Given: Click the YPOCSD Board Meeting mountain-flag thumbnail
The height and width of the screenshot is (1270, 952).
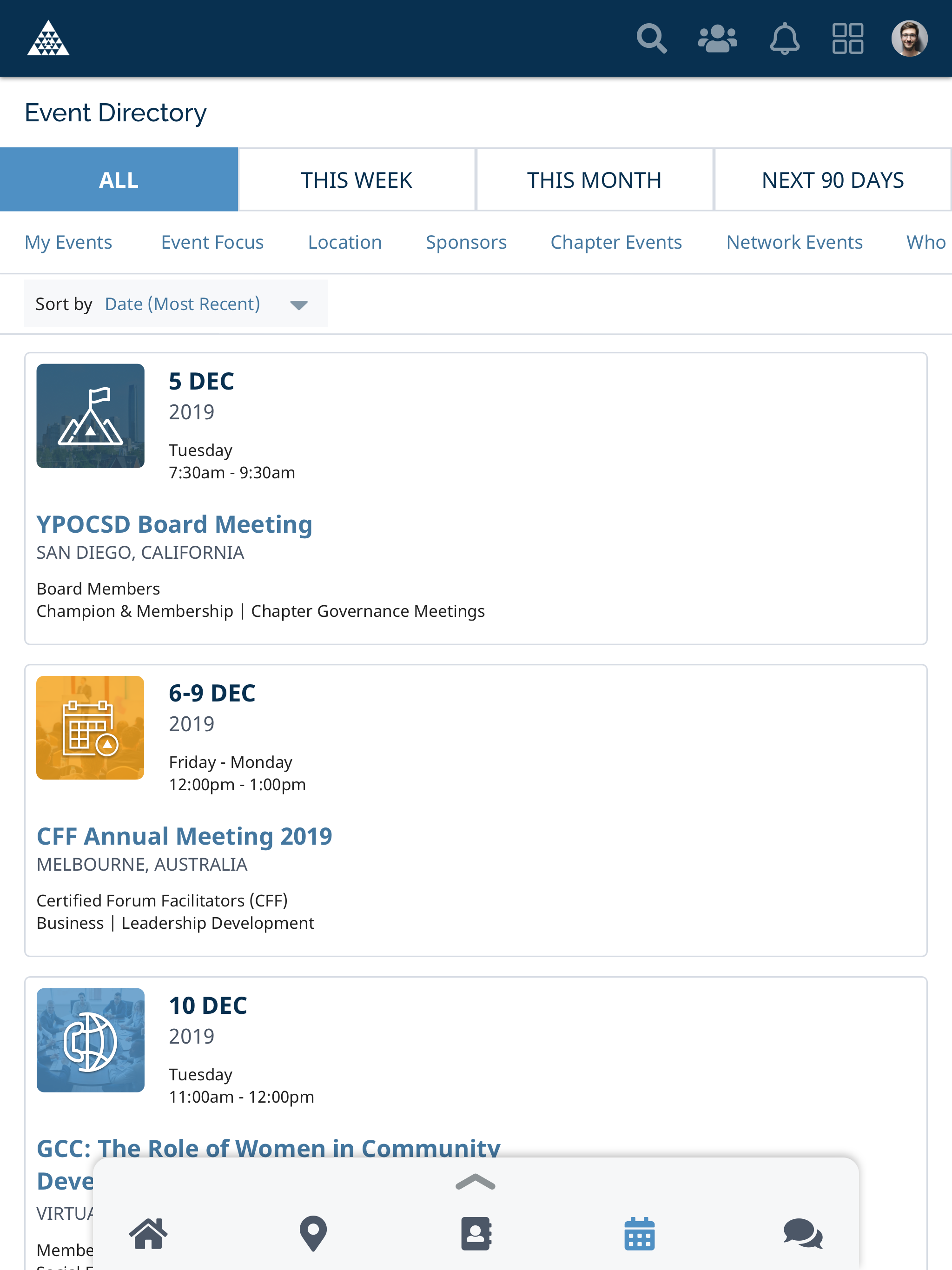Looking at the screenshot, I should (91, 416).
